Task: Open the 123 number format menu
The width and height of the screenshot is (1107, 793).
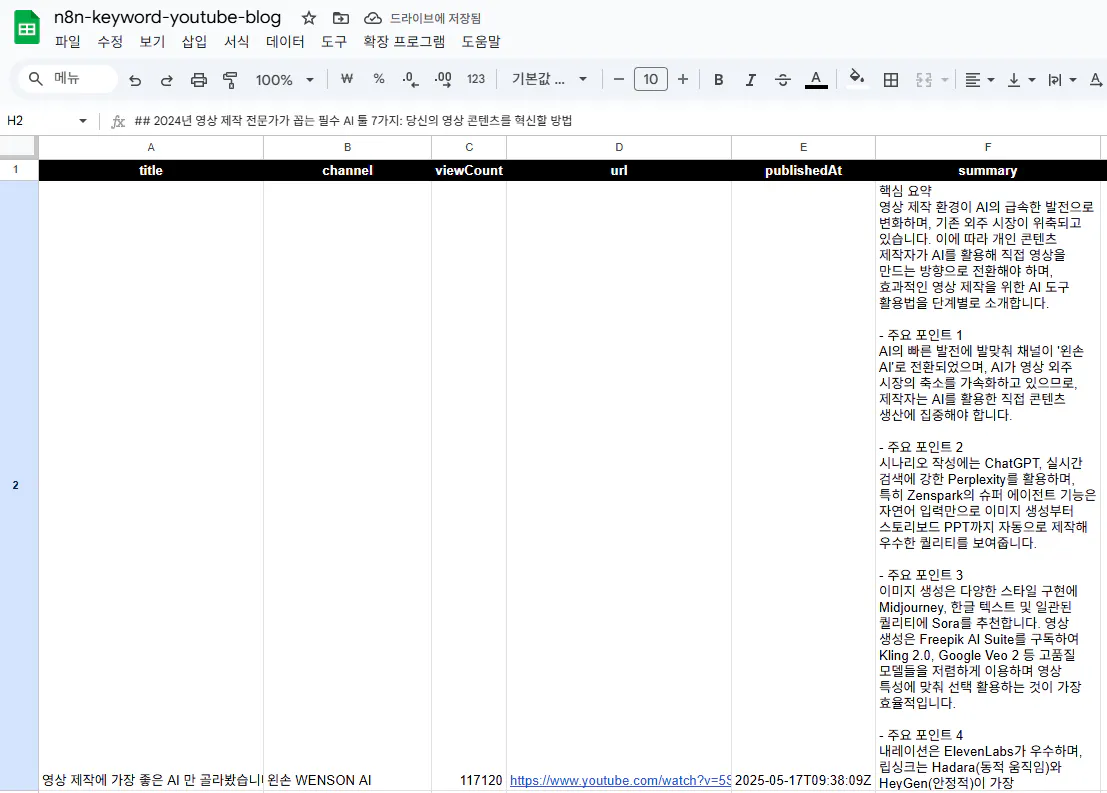Action: (476, 79)
